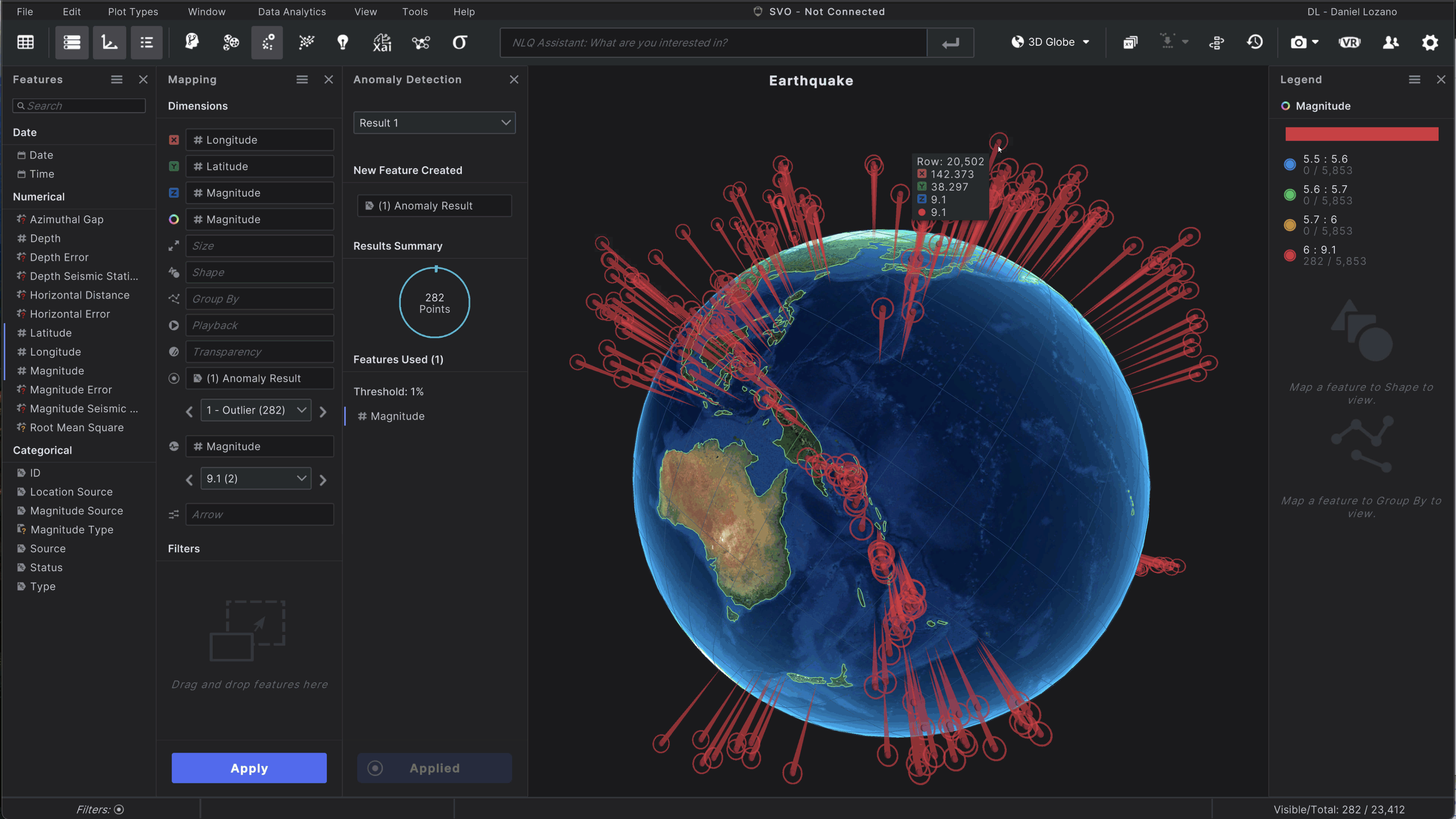The image size is (1456, 819).
Task: Click the Applied radio indicator button
Action: 434,768
